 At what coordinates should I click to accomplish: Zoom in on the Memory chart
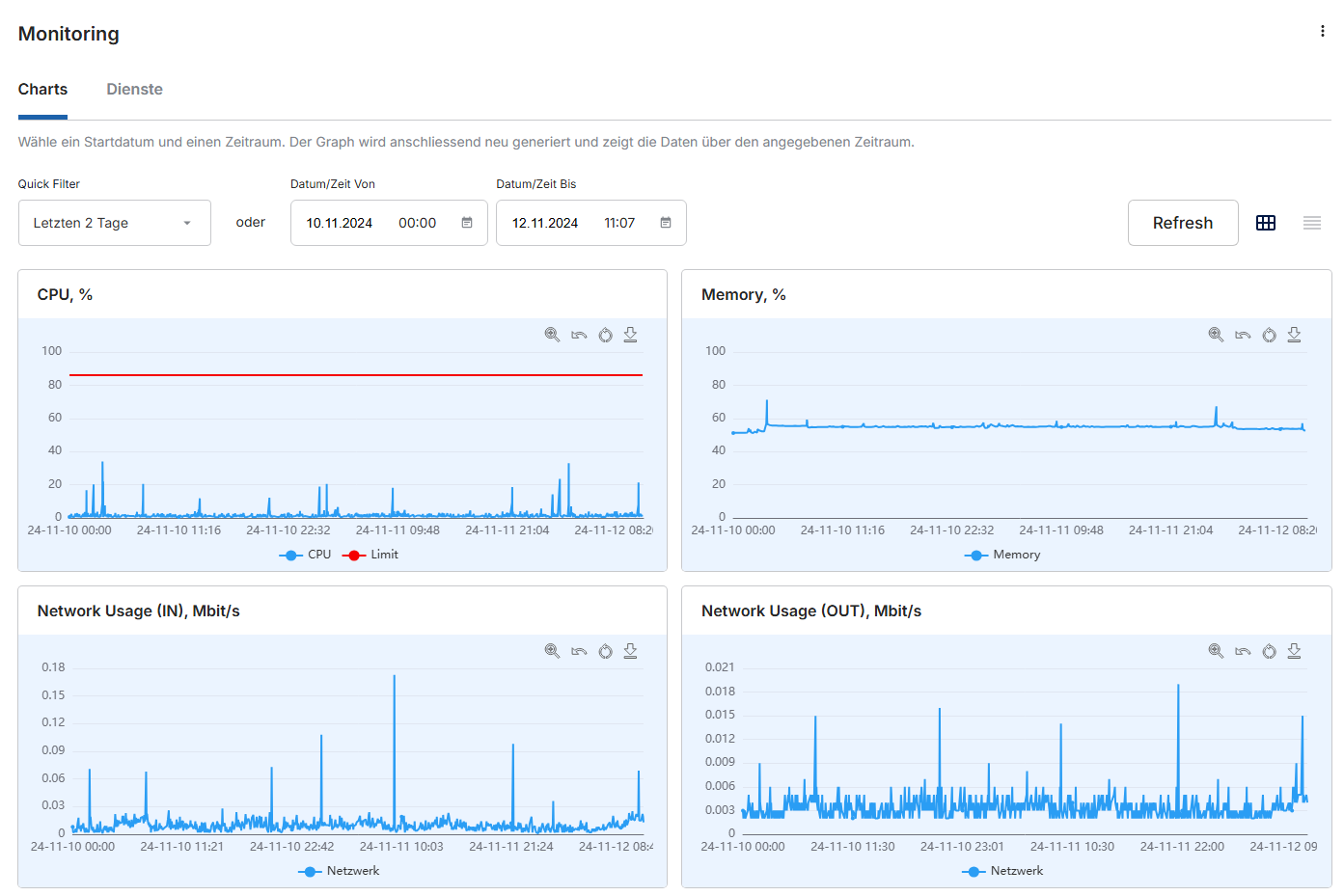pos(1216,335)
